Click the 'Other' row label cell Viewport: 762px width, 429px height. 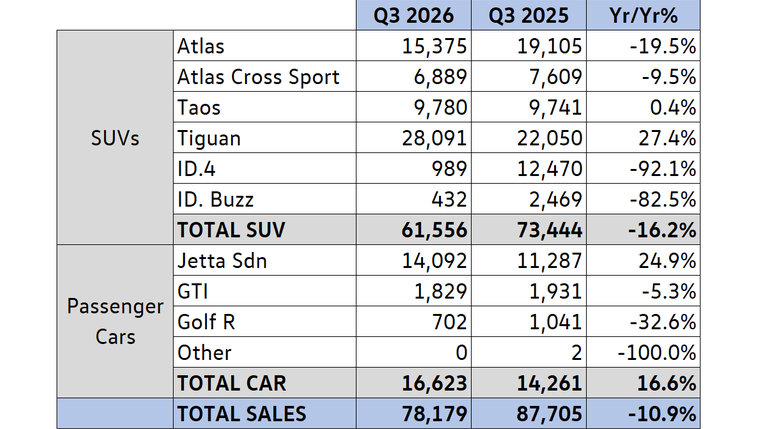(265, 352)
